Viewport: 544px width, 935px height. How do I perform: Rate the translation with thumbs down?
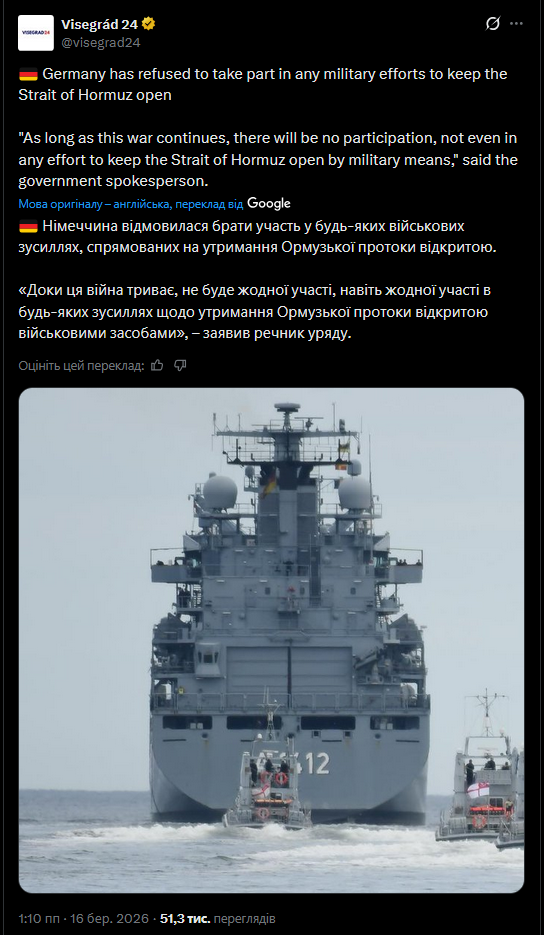point(180,365)
